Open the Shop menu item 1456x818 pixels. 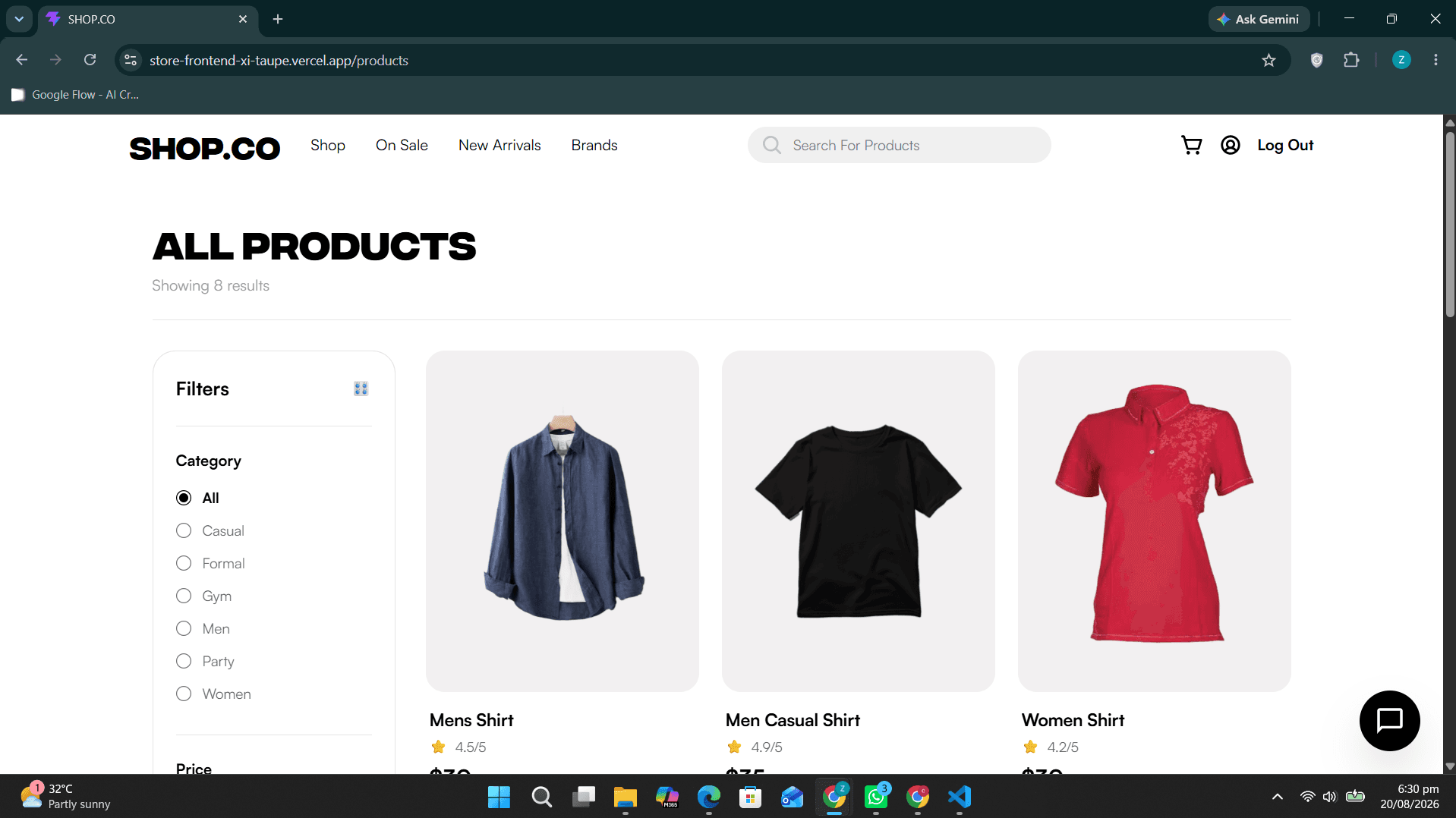(328, 145)
